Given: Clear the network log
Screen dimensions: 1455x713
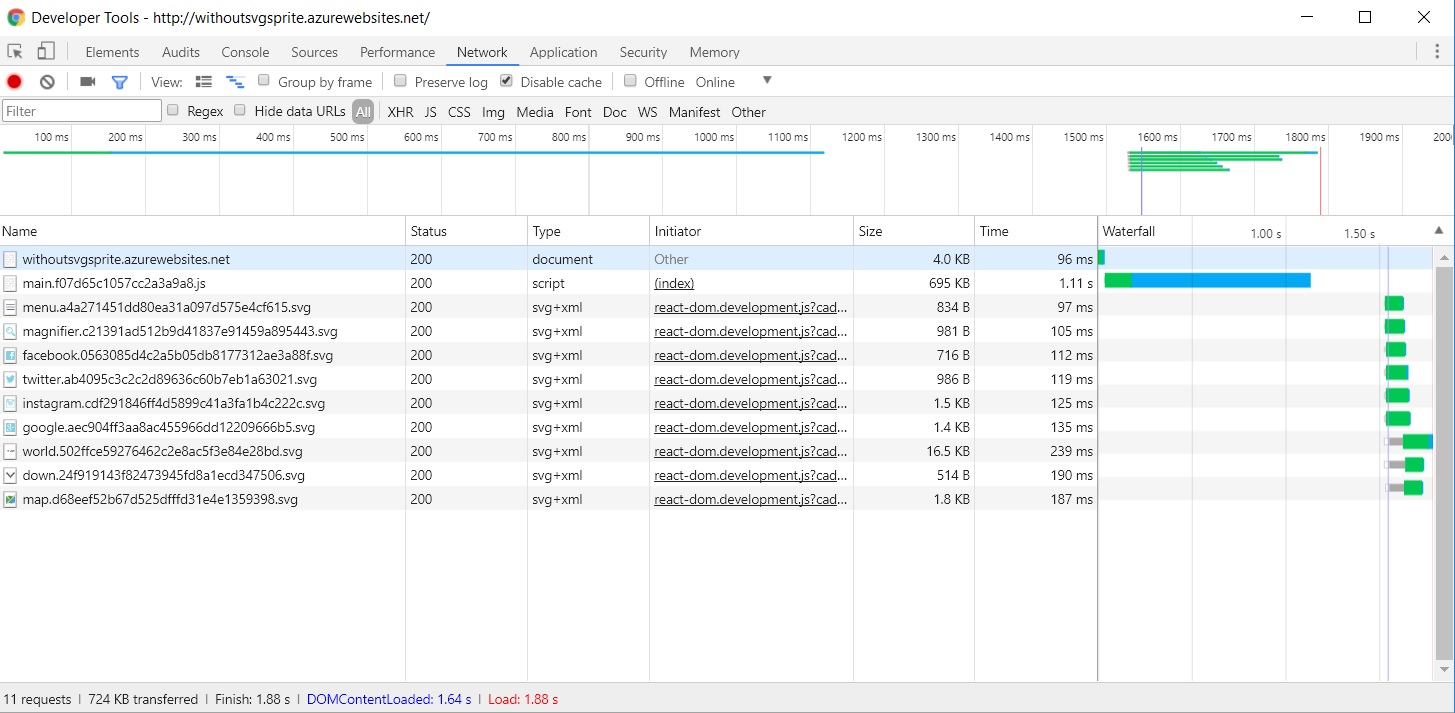Looking at the screenshot, I should [47, 82].
